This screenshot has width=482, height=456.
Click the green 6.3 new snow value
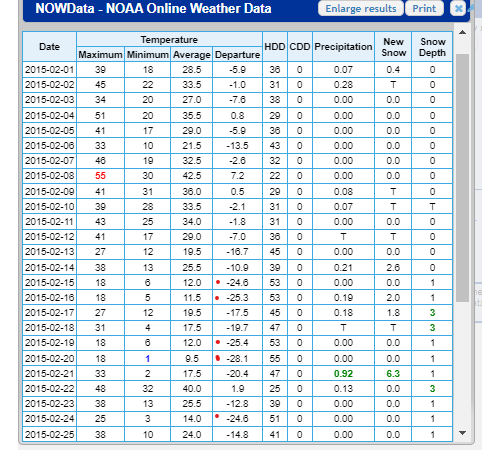393,374
